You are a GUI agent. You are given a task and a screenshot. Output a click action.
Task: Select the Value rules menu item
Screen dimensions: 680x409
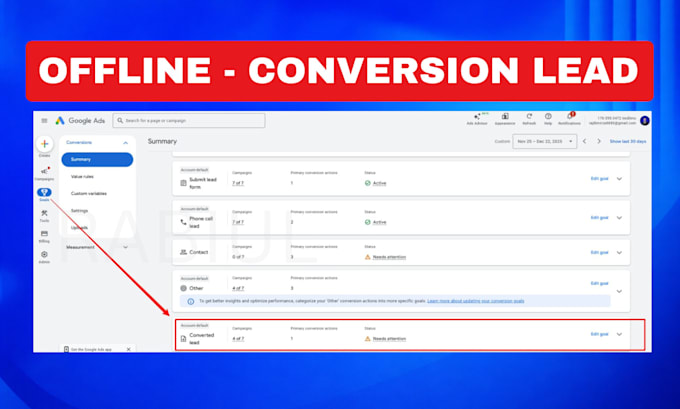82,177
